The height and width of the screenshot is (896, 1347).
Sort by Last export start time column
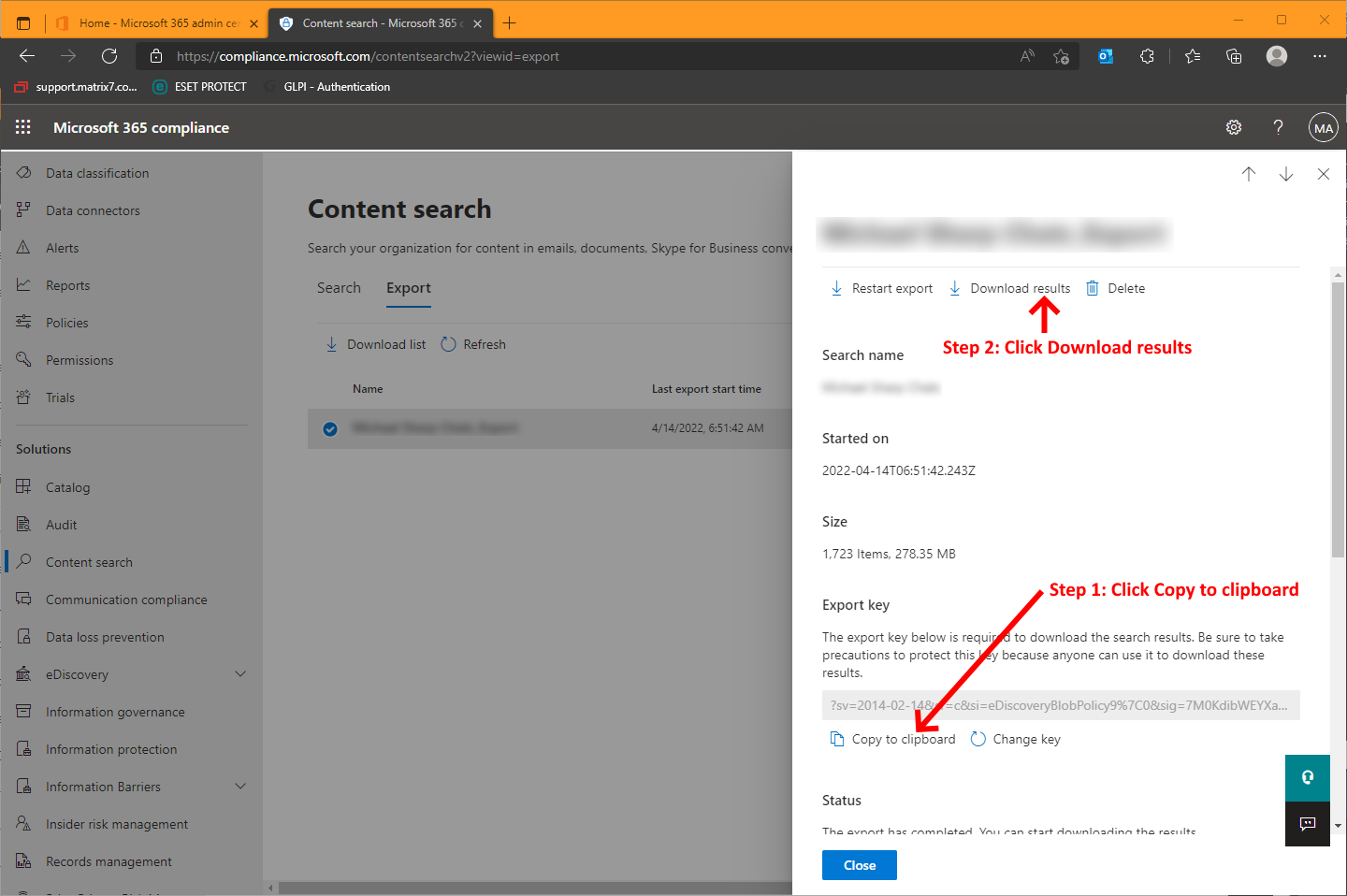click(706, 389)
